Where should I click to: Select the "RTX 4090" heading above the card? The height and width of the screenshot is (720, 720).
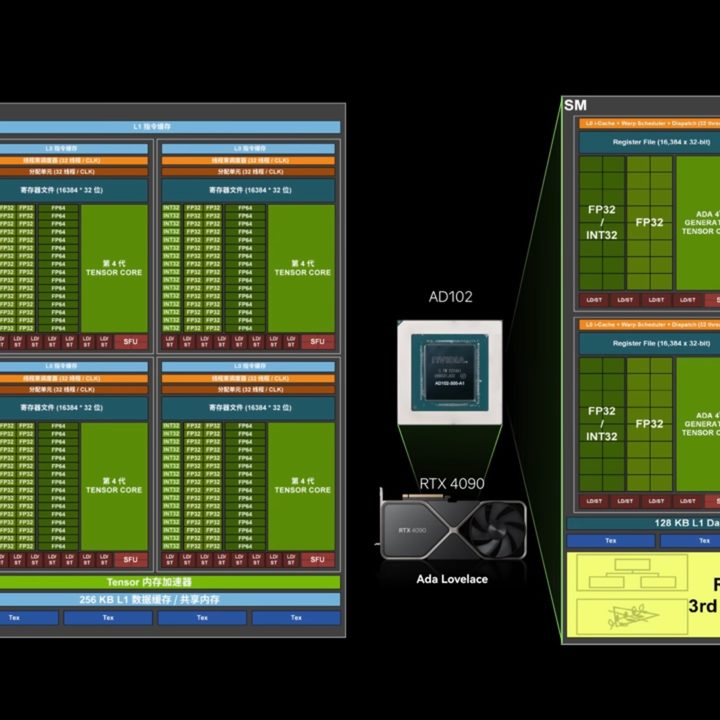[452, 483]
